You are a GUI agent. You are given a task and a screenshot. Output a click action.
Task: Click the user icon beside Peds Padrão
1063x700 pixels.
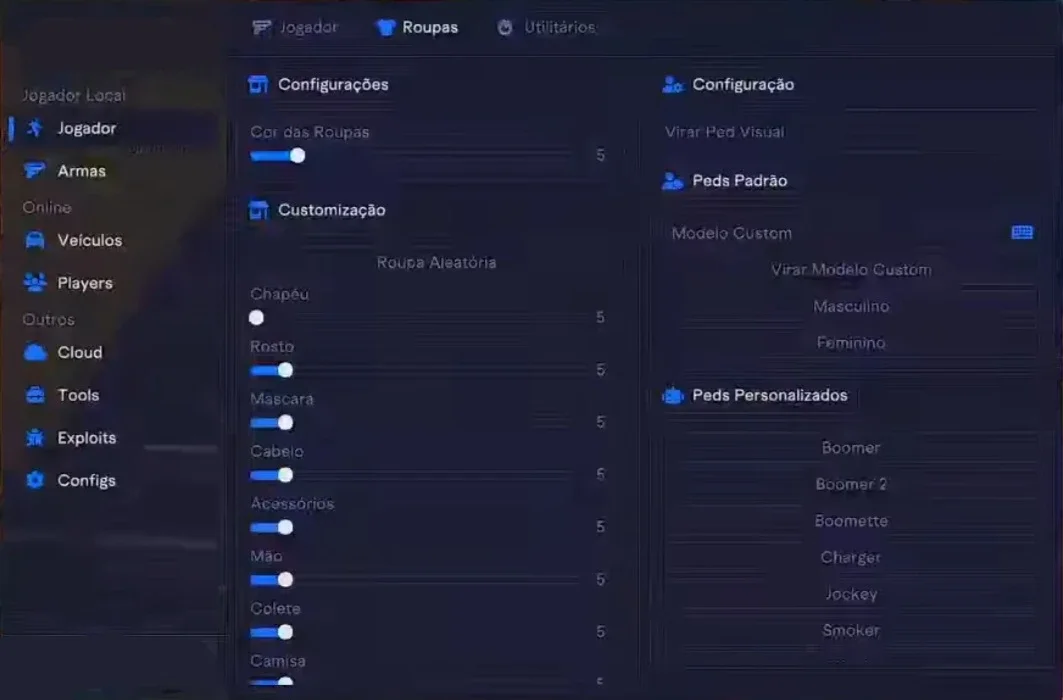coord(673,181)
